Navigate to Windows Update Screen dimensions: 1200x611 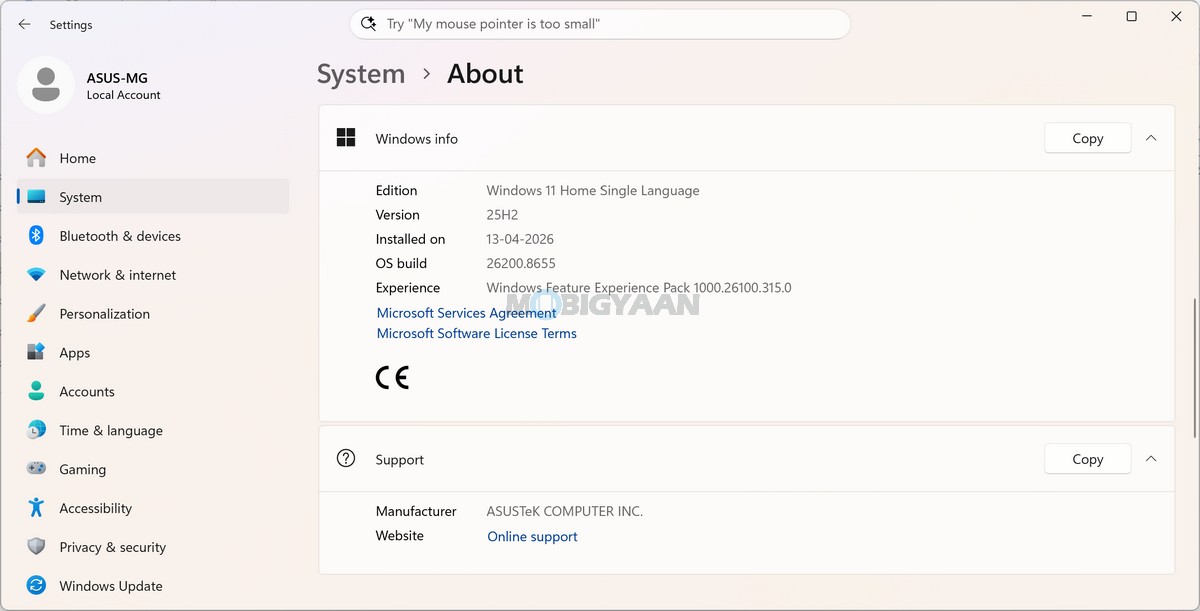(153, 586)
